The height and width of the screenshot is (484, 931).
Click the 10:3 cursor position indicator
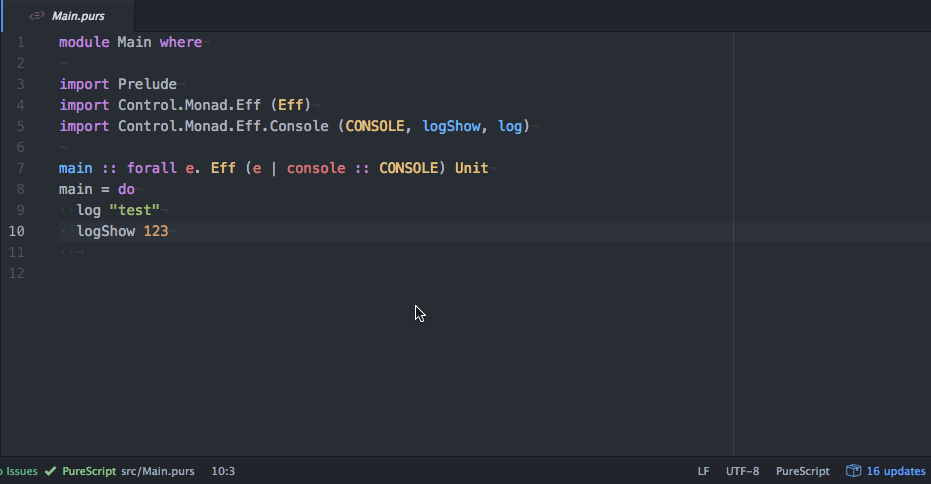(x=223, y=471)
